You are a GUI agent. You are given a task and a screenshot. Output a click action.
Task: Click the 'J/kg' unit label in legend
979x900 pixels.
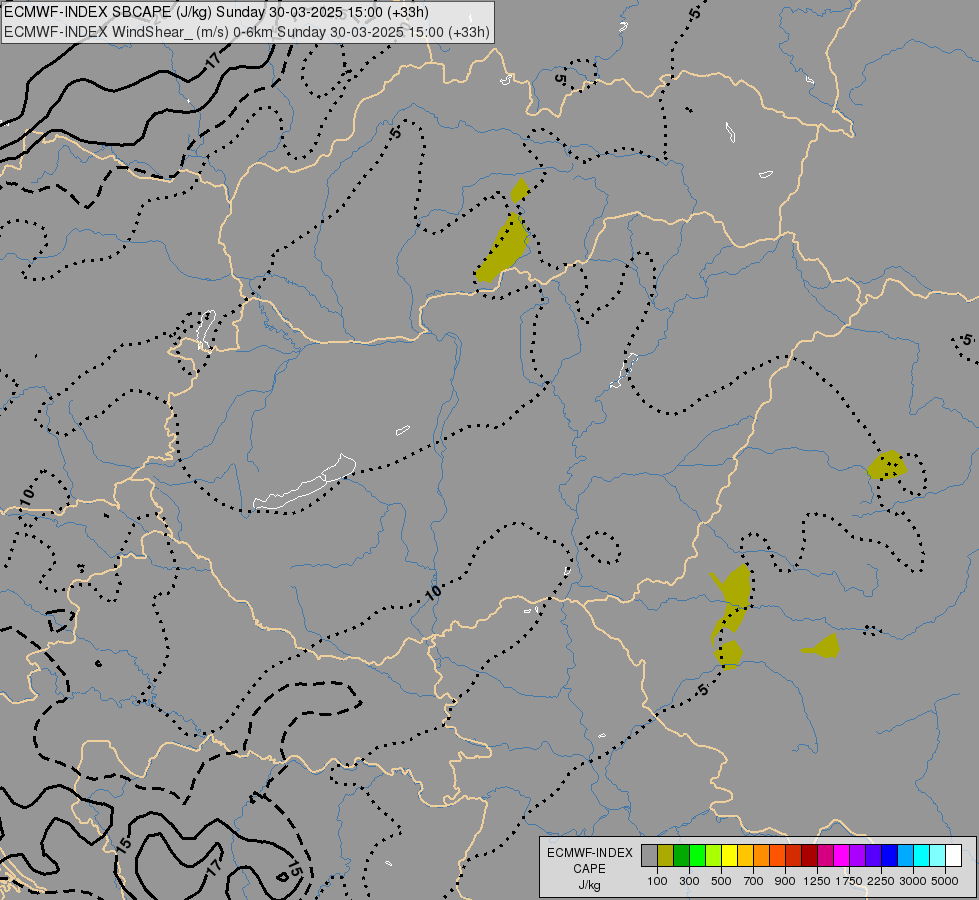tap(589, 885)
